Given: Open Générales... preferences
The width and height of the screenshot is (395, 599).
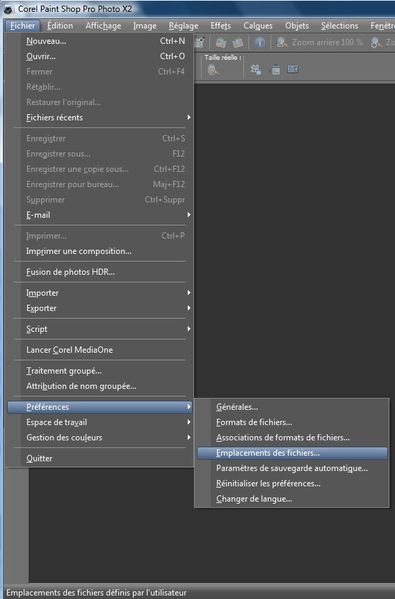Looking at the screenshot, I should point(292,407).
